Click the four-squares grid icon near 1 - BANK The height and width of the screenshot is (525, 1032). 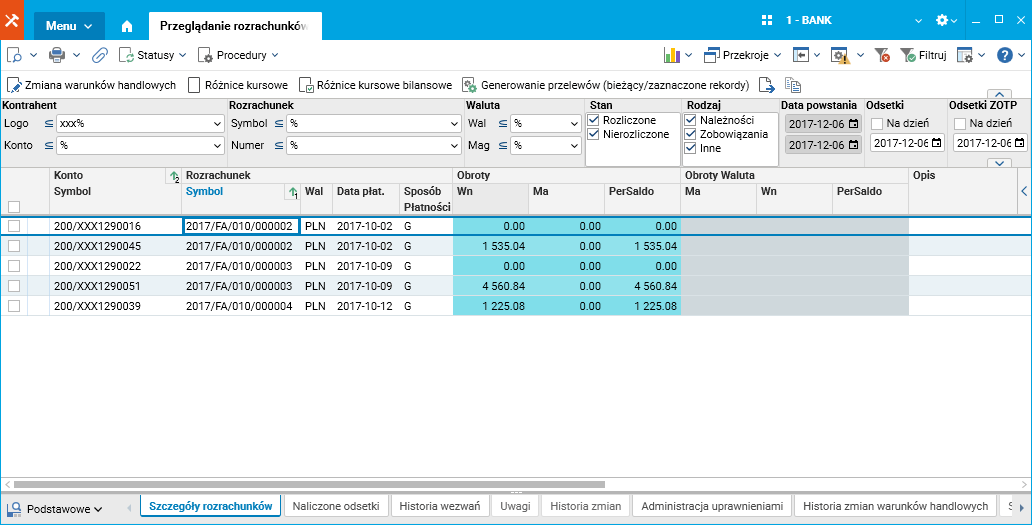coord(766,20)
